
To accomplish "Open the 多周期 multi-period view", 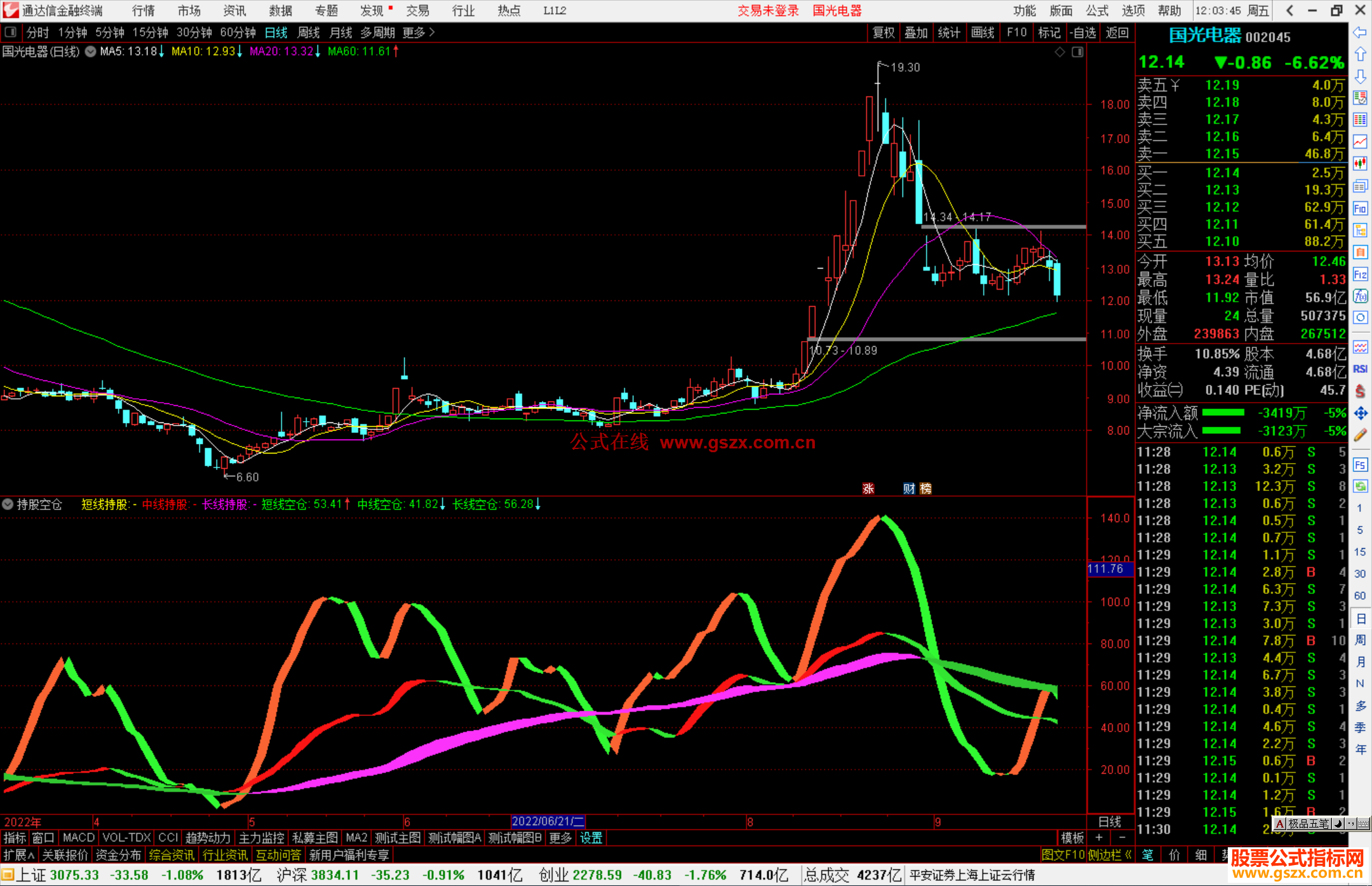I will (x=377, y=32).
